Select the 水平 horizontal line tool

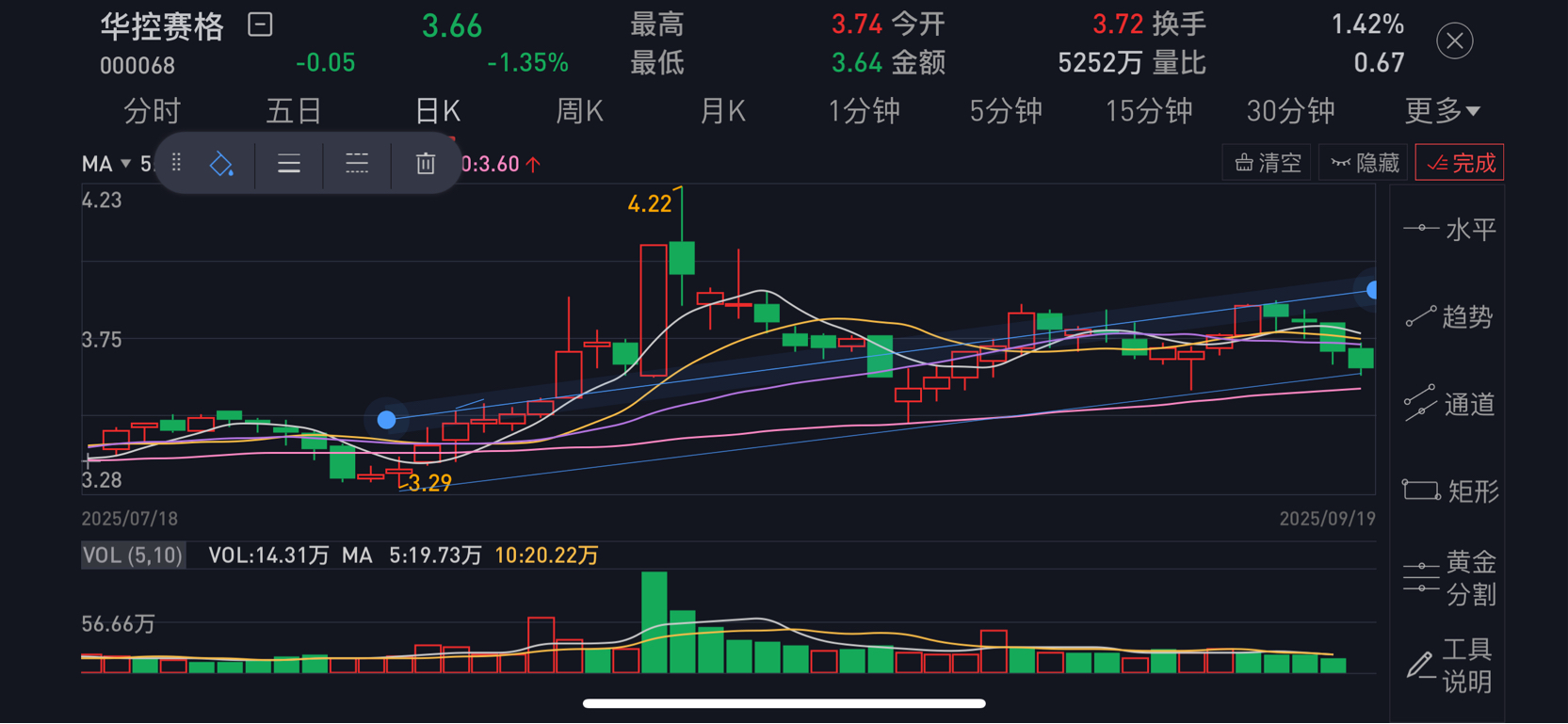1449,230
